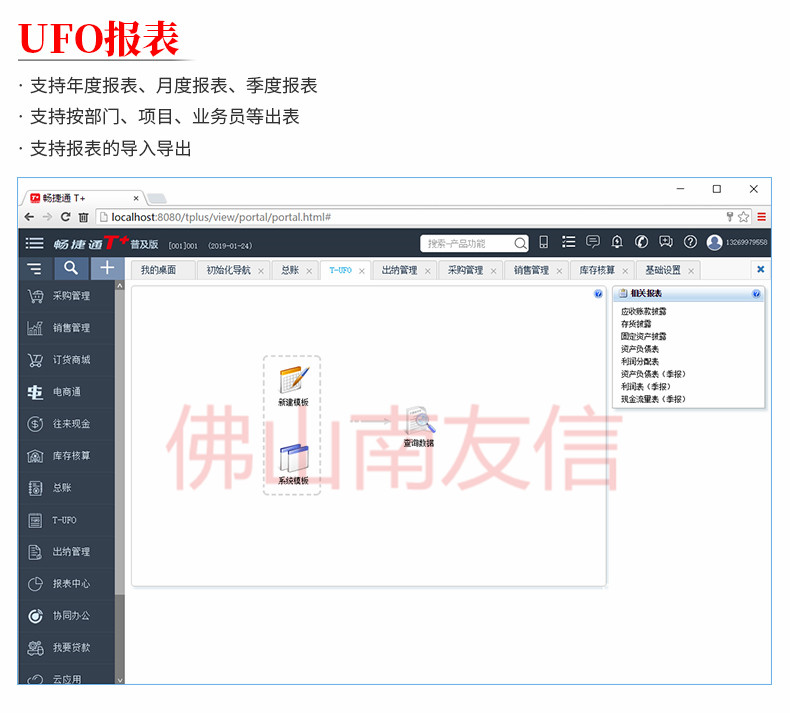Open T-UFO in the sidebar

[67, 520]
